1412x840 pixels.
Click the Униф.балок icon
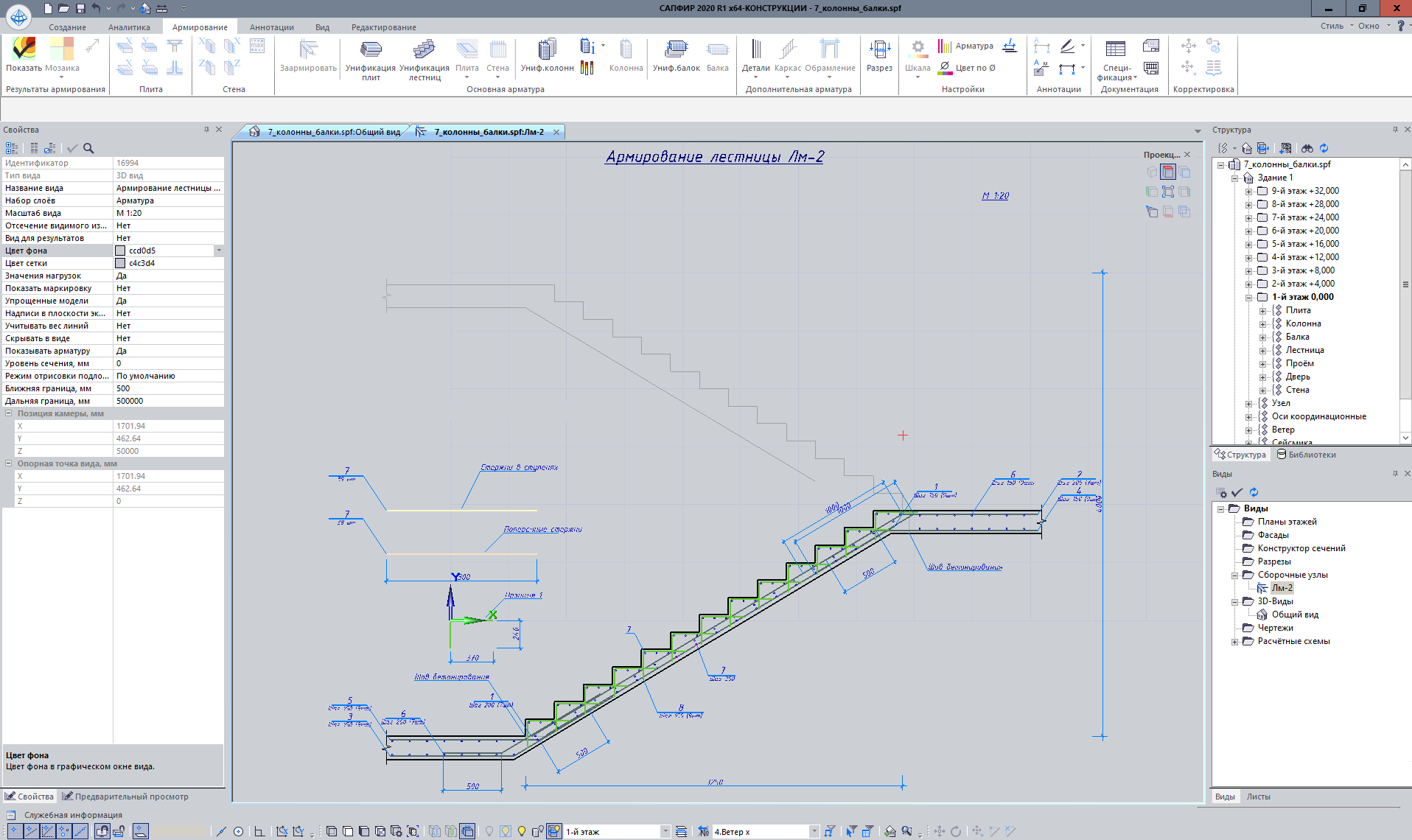coord(676,52)
